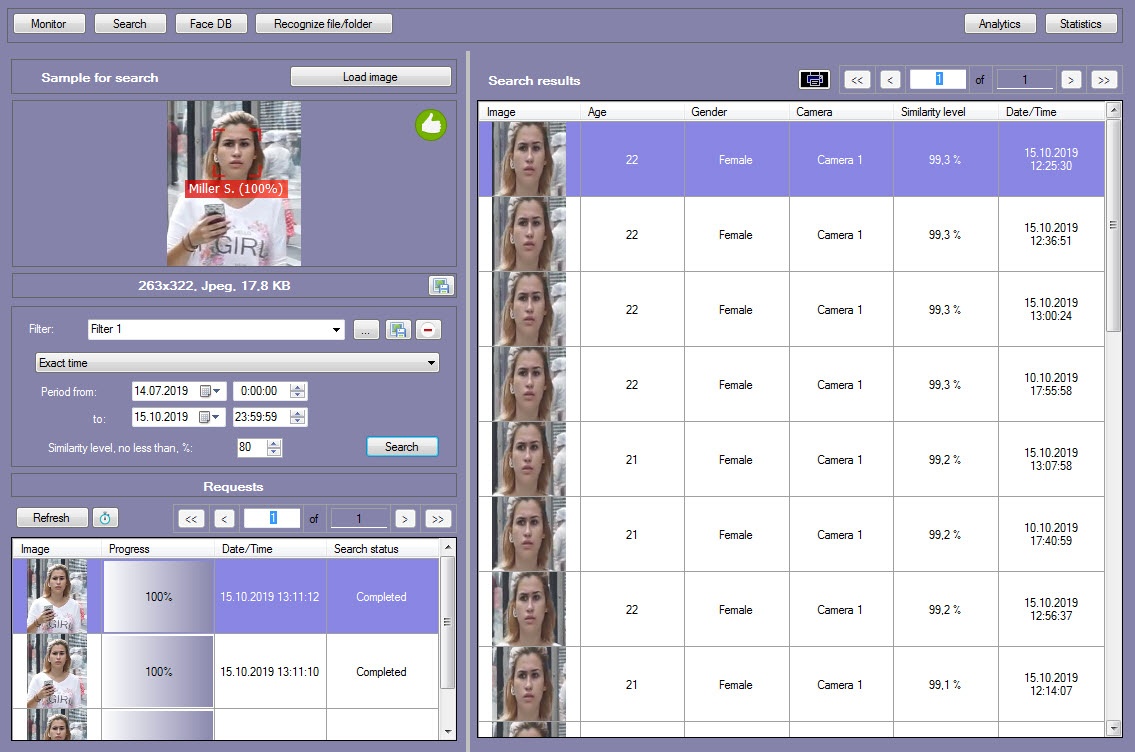
Task: Increase the similarity level using the up arrow
Action: coord(275,443)
